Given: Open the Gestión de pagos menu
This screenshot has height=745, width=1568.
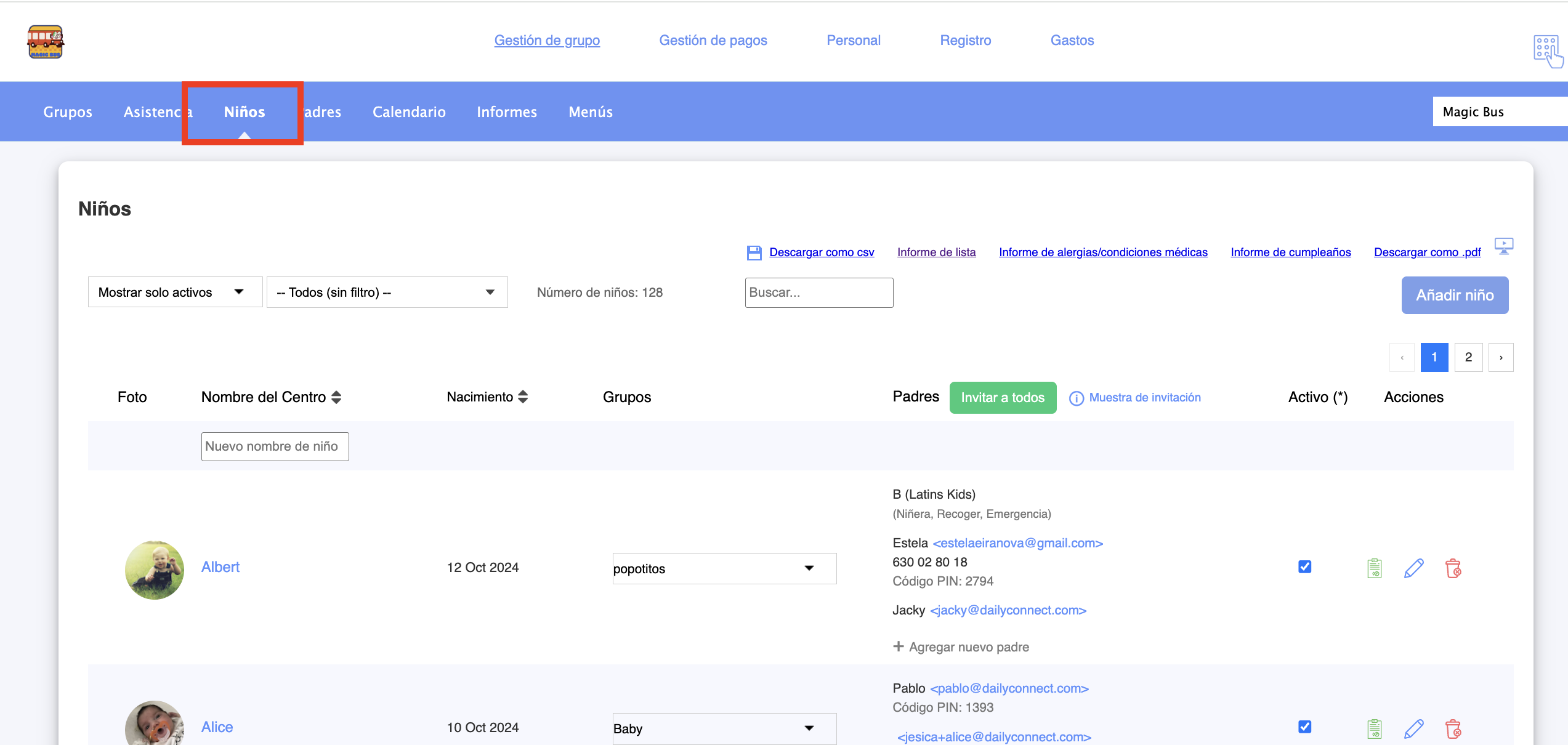Looking at the screenshot, I should click(713, 41).
